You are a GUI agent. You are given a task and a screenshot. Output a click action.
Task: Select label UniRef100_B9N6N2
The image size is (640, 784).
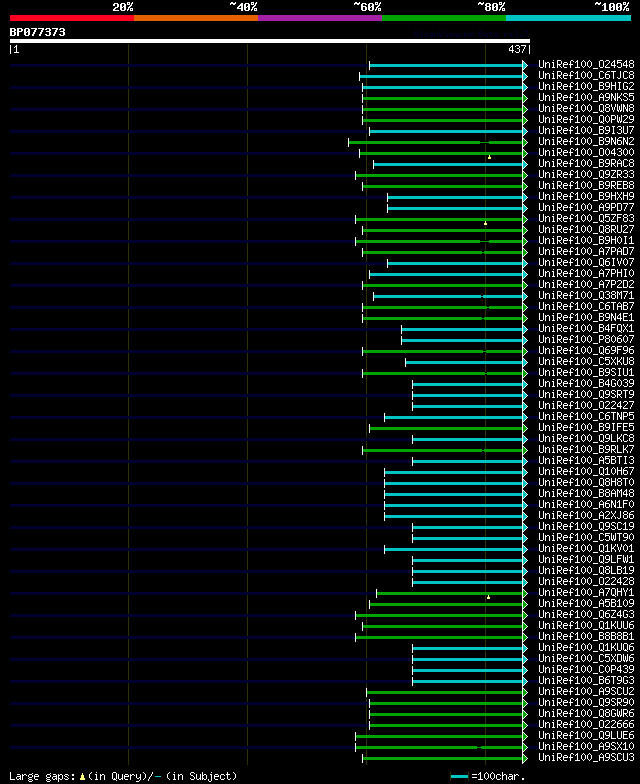point(586,142)
